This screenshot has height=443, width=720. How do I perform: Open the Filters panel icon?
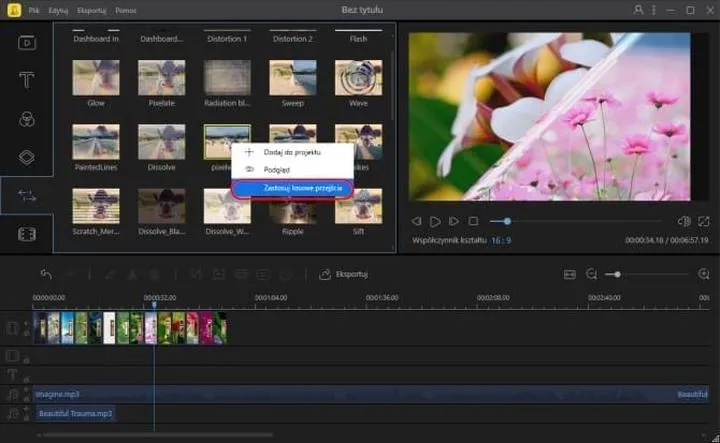[x=27, y=120]
